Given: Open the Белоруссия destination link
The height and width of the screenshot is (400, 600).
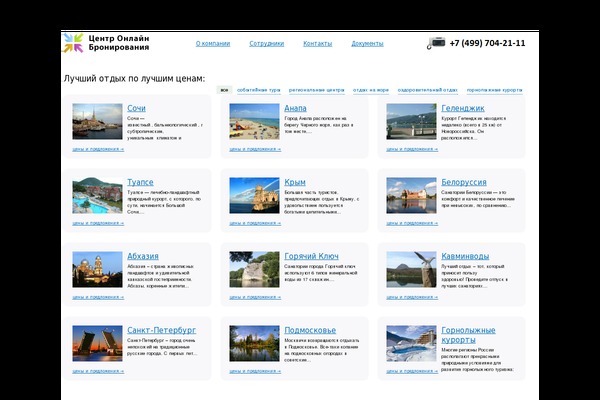Looking at the screenshot, I should [x=464, y=182].
